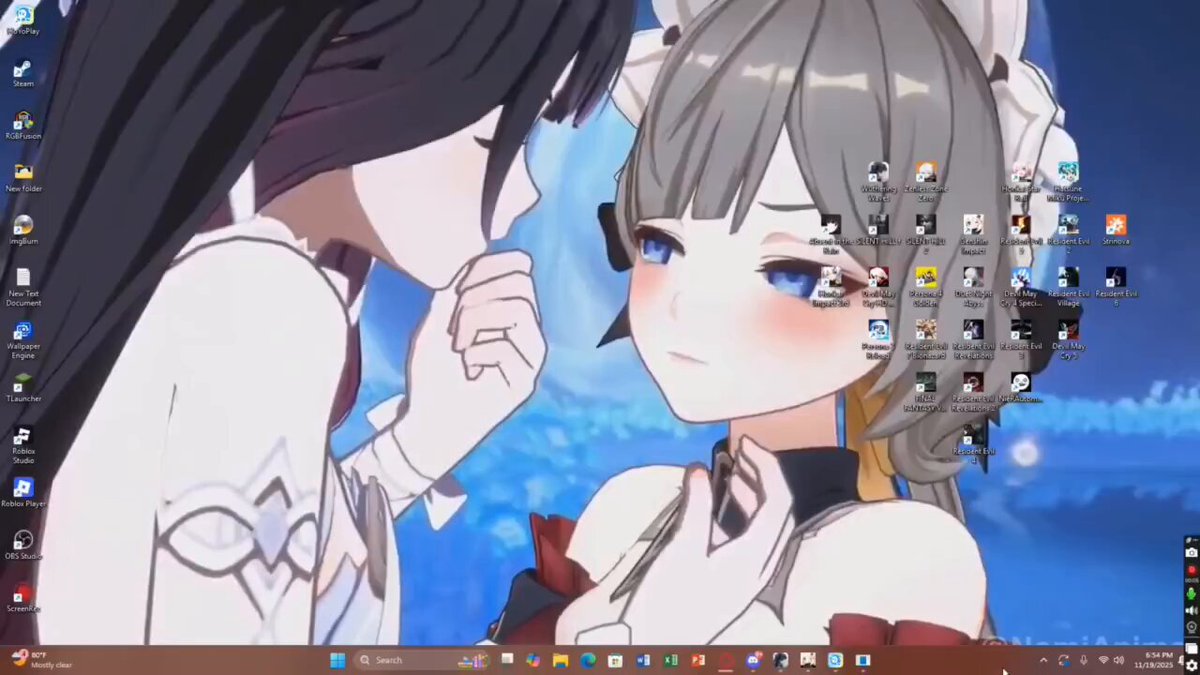Launch the Zenless Zone Zero shortcut

point(926,173)
